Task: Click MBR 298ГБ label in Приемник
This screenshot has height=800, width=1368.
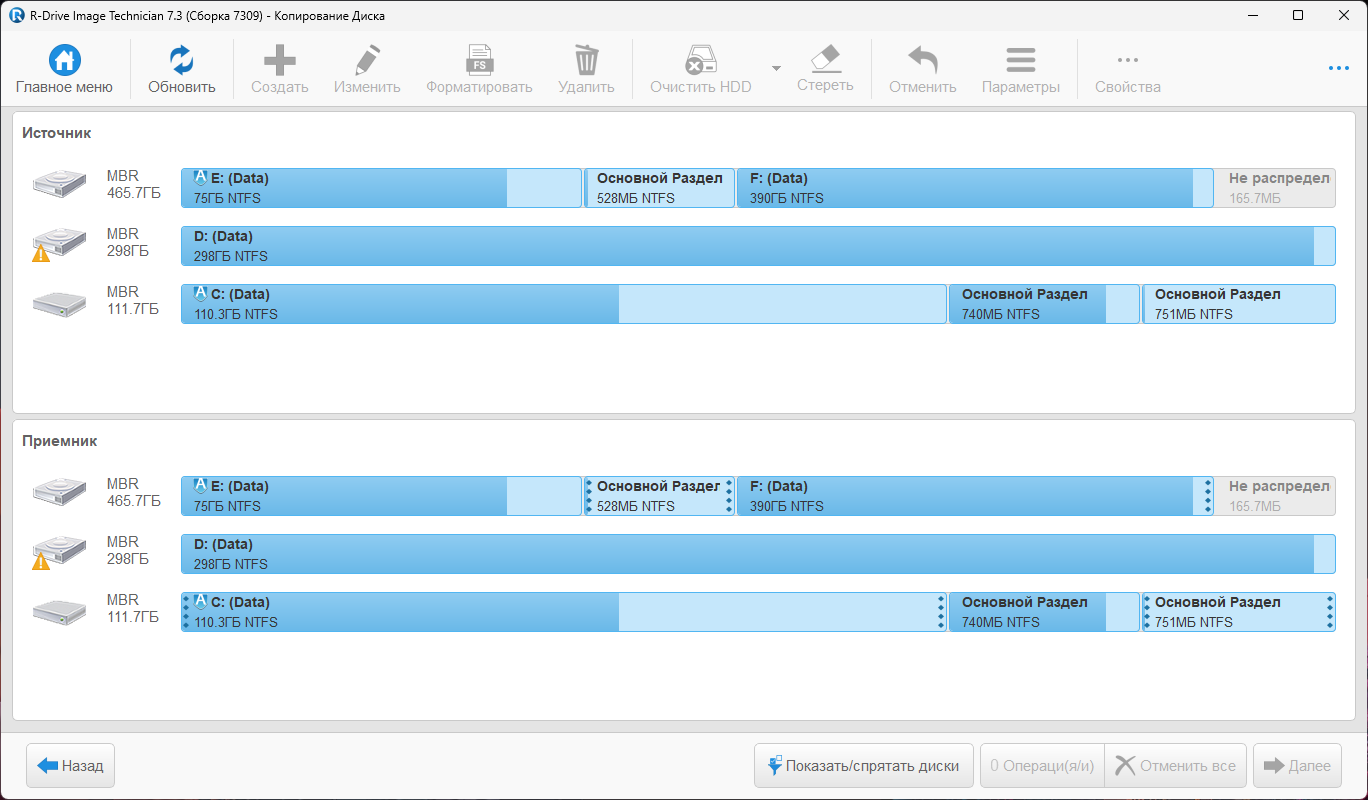Action: pos(128,551)
